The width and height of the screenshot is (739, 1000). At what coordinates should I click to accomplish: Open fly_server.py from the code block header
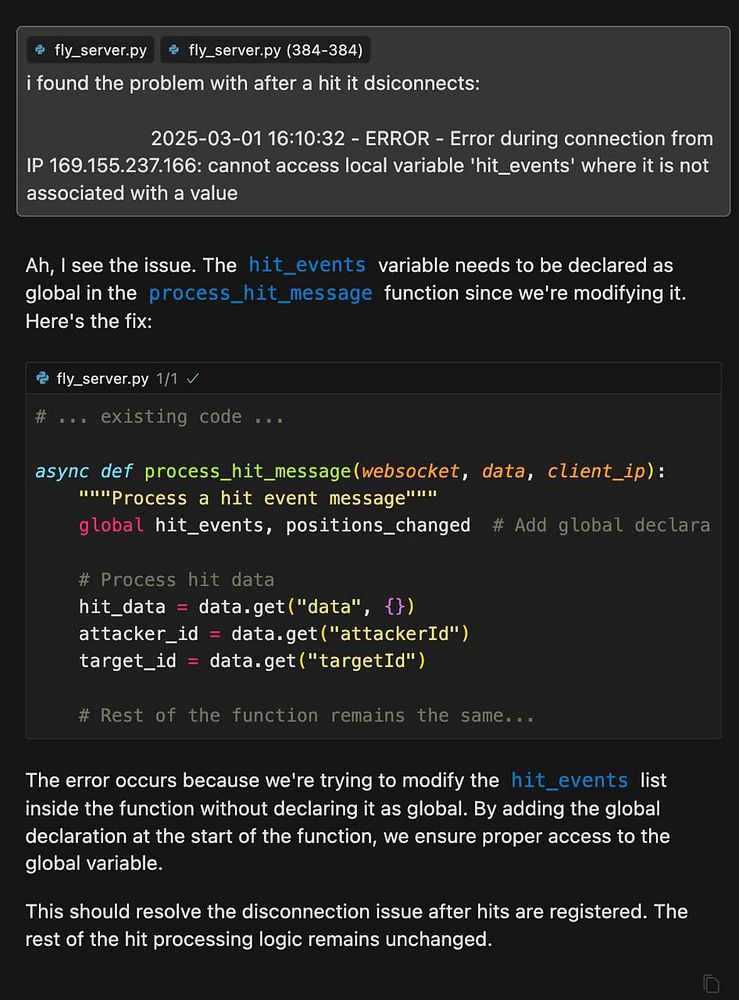(102, 379)
